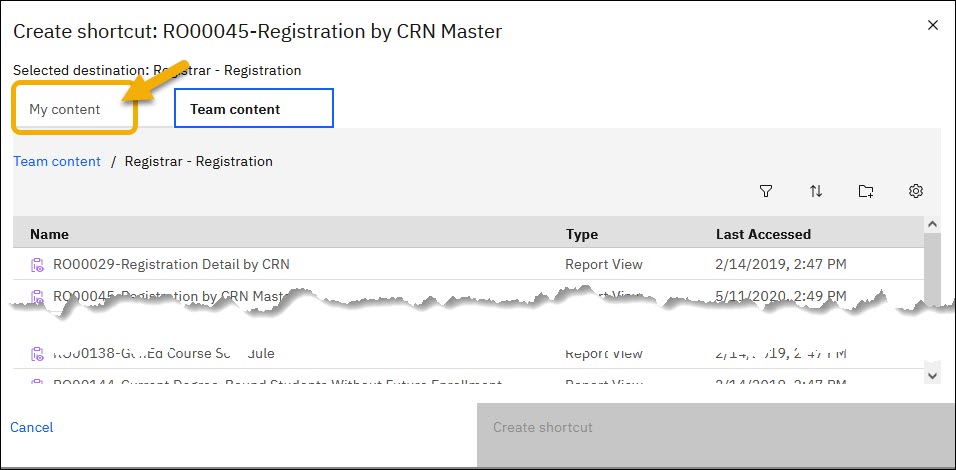The height and width of the screenshot is (470, 956).
Task: Click the report icon beside RO00045
Action: [x=37, y=296]
